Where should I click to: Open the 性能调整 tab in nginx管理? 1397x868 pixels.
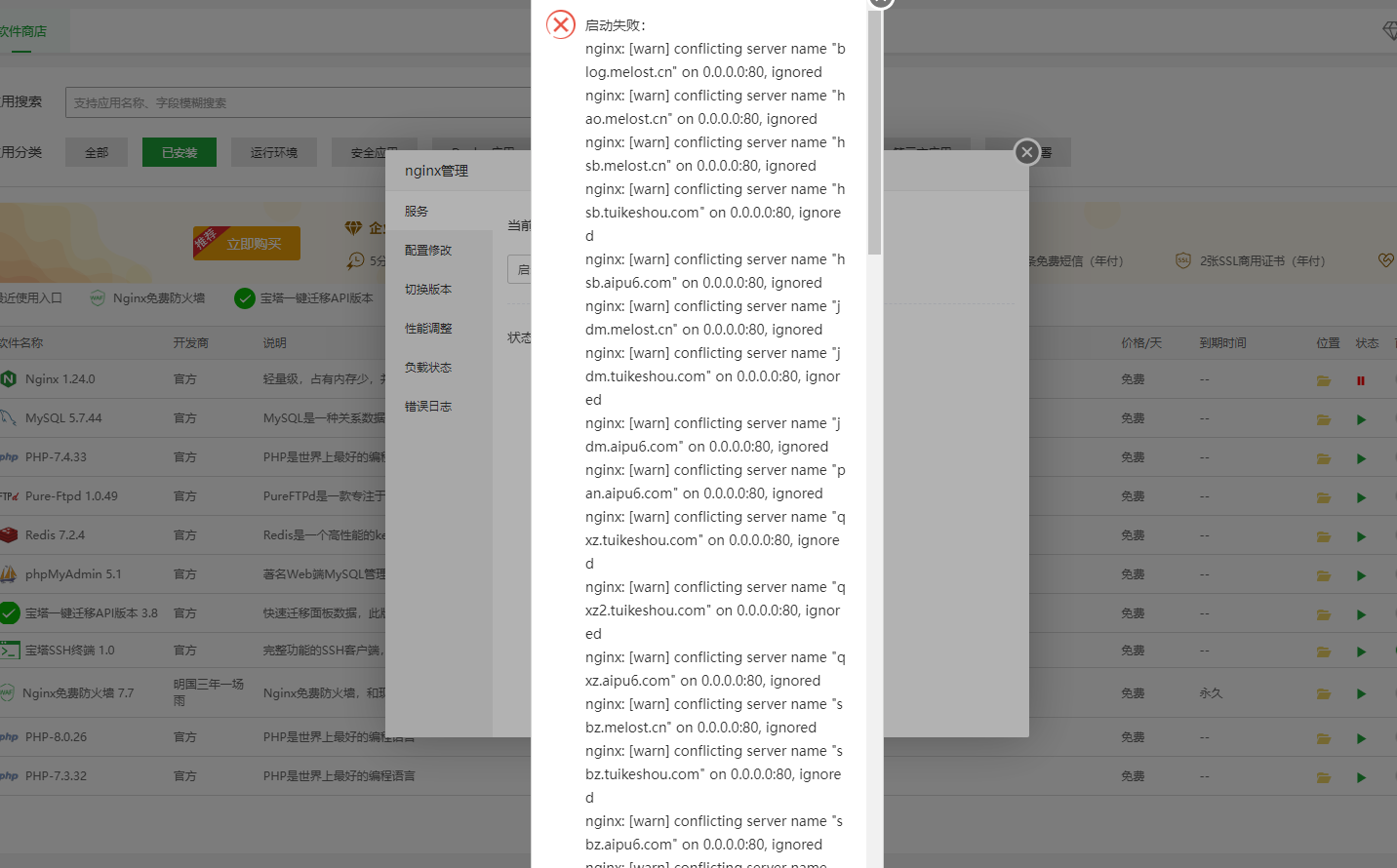coord(439,328)
